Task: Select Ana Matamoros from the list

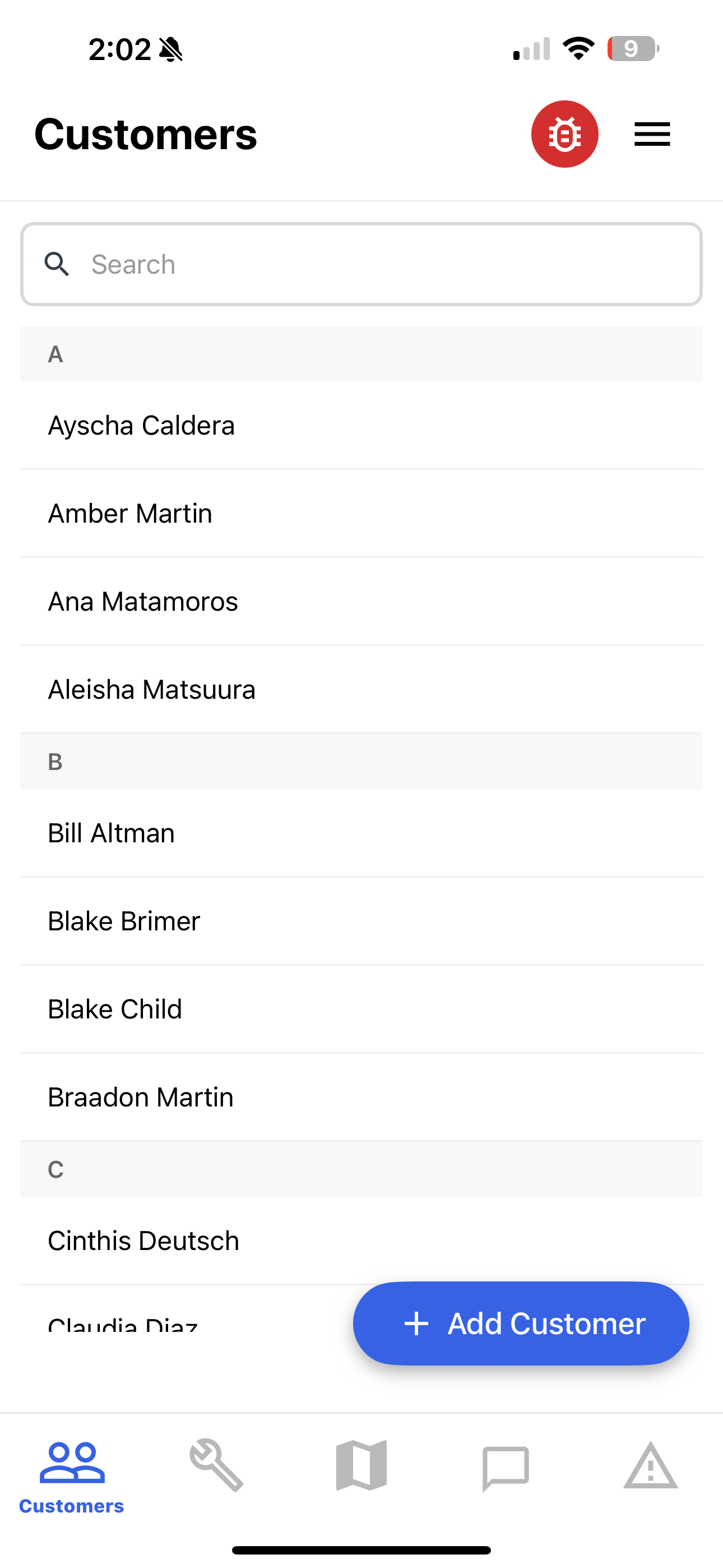Action: click(x=143, y=602)
